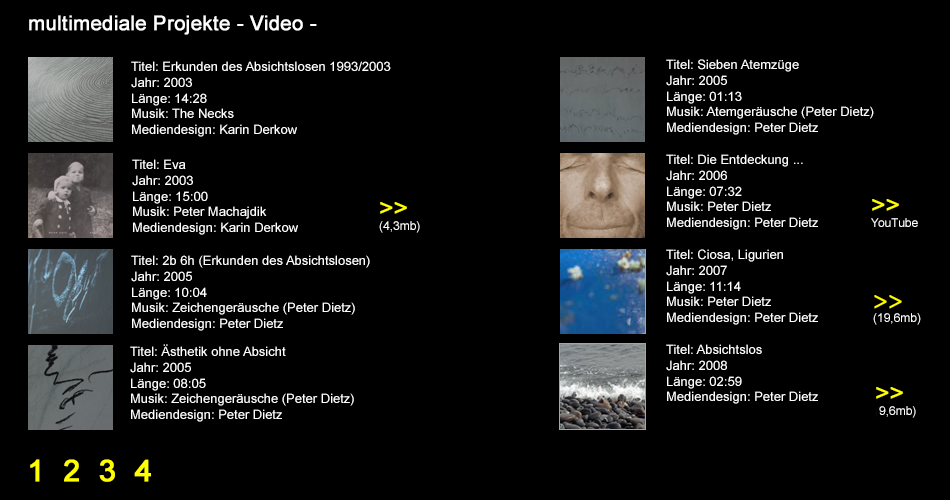Click the text 'Länge: 07:32'
The image size is (950, 500).
(x=704, y=192)
